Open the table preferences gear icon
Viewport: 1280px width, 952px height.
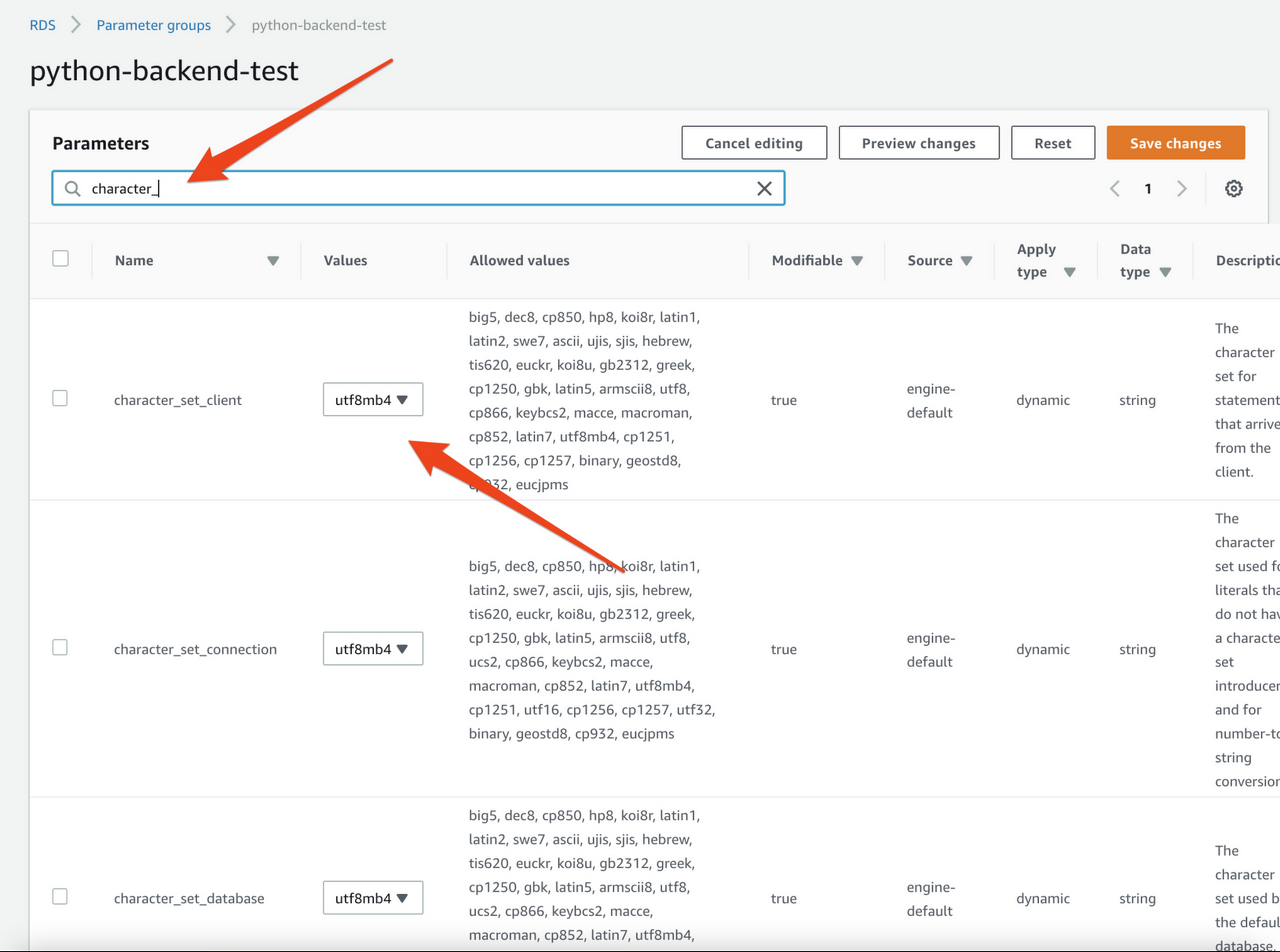point(1234,188)
